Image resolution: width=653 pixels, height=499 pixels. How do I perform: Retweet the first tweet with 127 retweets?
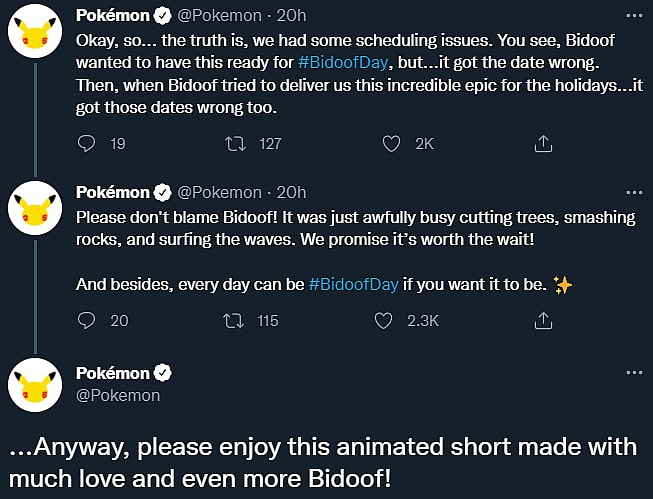click(x=237, y=144)
